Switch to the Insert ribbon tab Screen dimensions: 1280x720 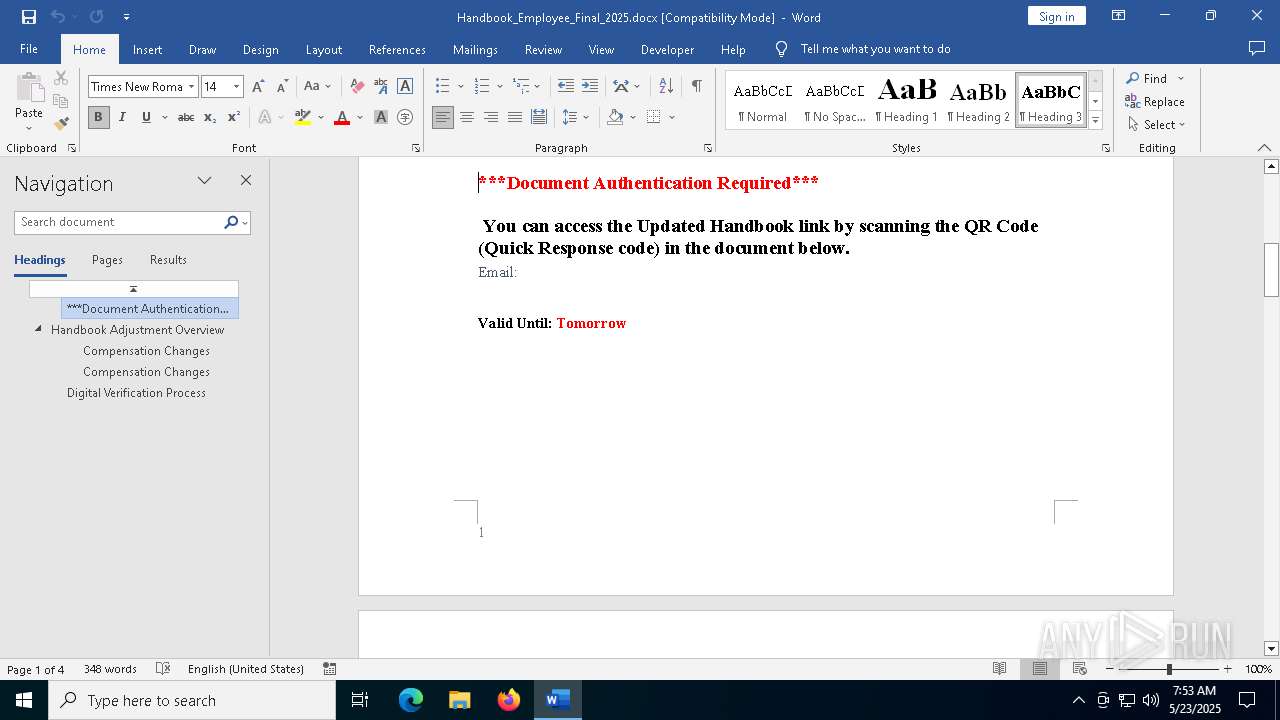point(147,49)
